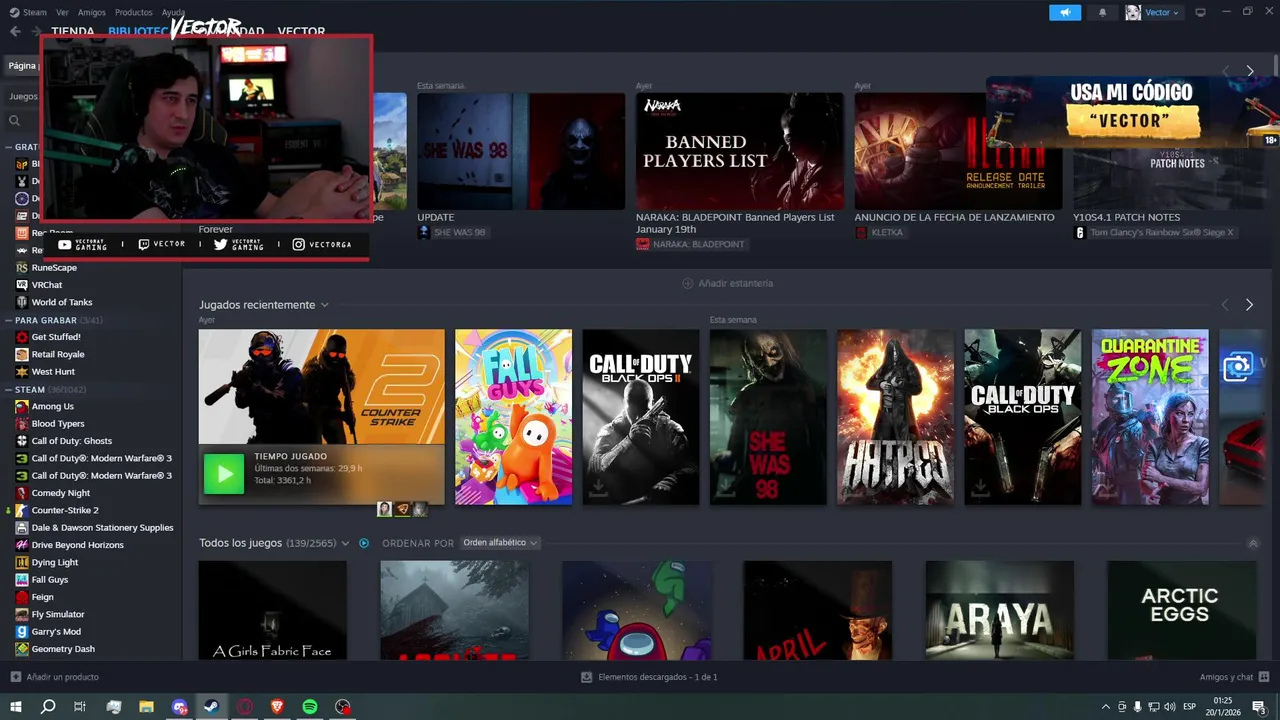Screen dimensions: 1280x720
Task: Open the Ver menu
Action: (62, 12)
